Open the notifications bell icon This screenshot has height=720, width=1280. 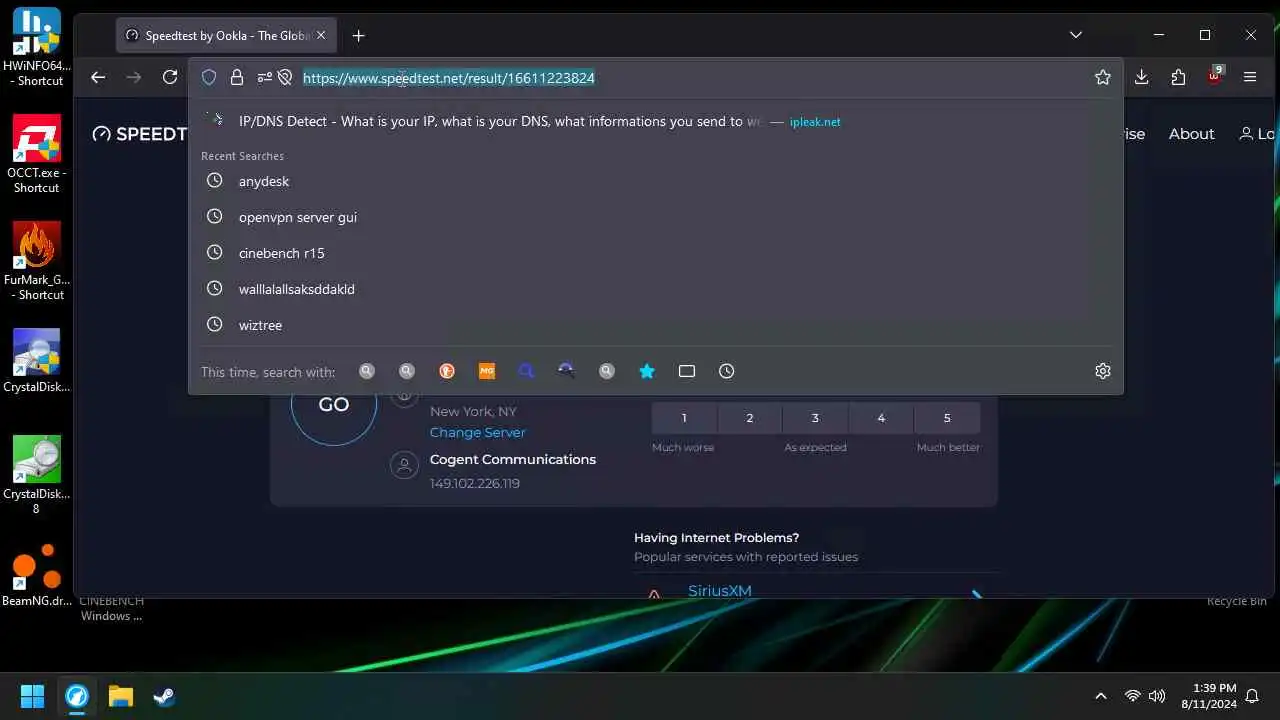point(1252,696)
